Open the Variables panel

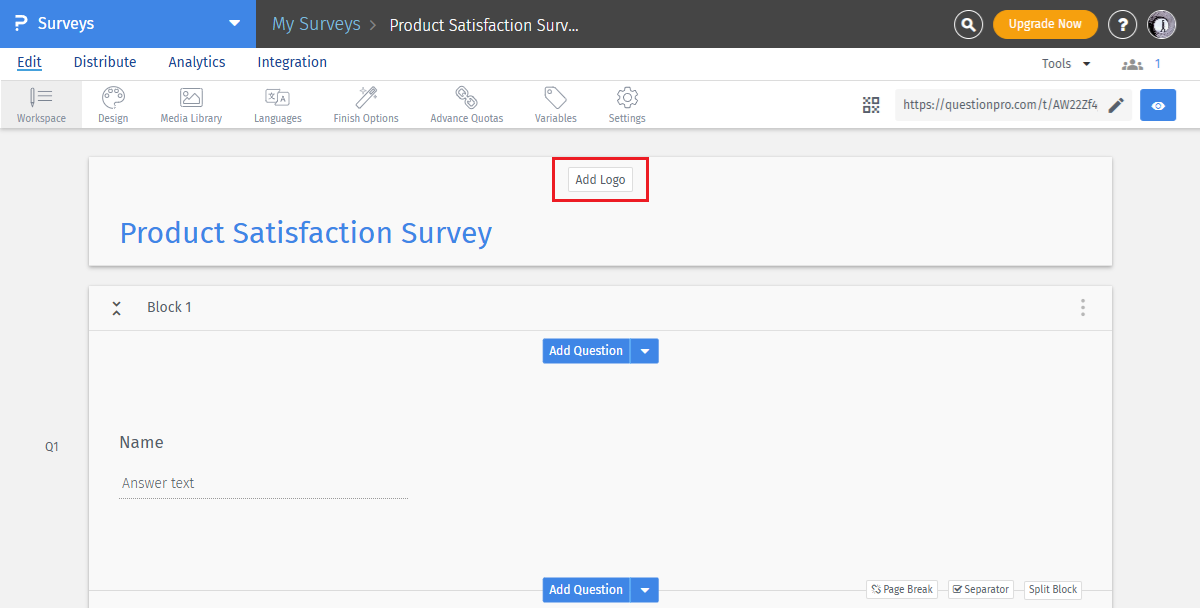[555, 104]
